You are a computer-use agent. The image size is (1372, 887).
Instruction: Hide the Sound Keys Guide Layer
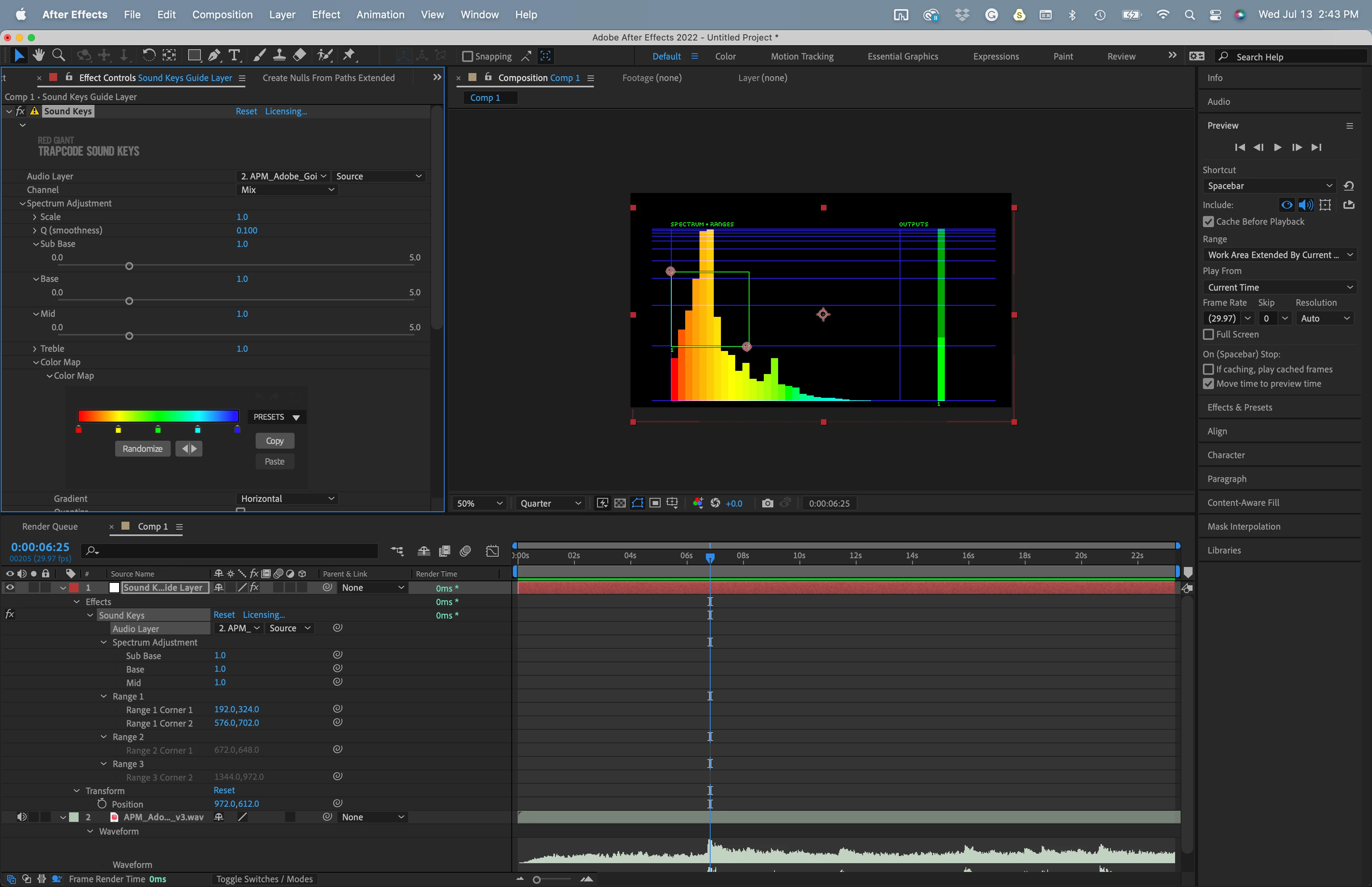(10, 588)
